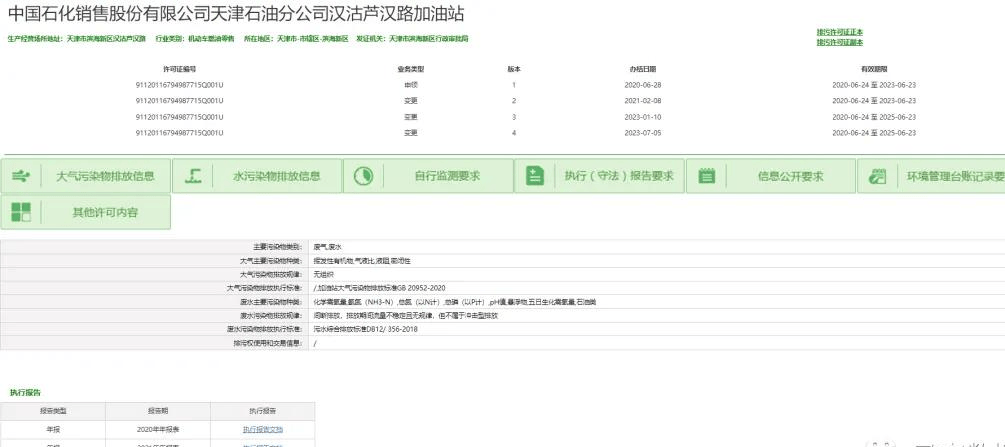
Task: Open the 排污许可证副本 link
Action: (x=840, y=42)
